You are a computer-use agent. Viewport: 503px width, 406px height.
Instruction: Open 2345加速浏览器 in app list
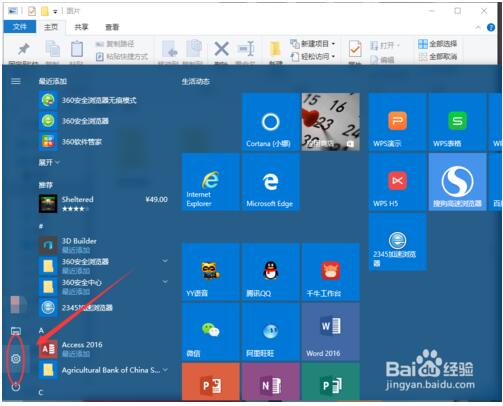[x=103, y=307]
